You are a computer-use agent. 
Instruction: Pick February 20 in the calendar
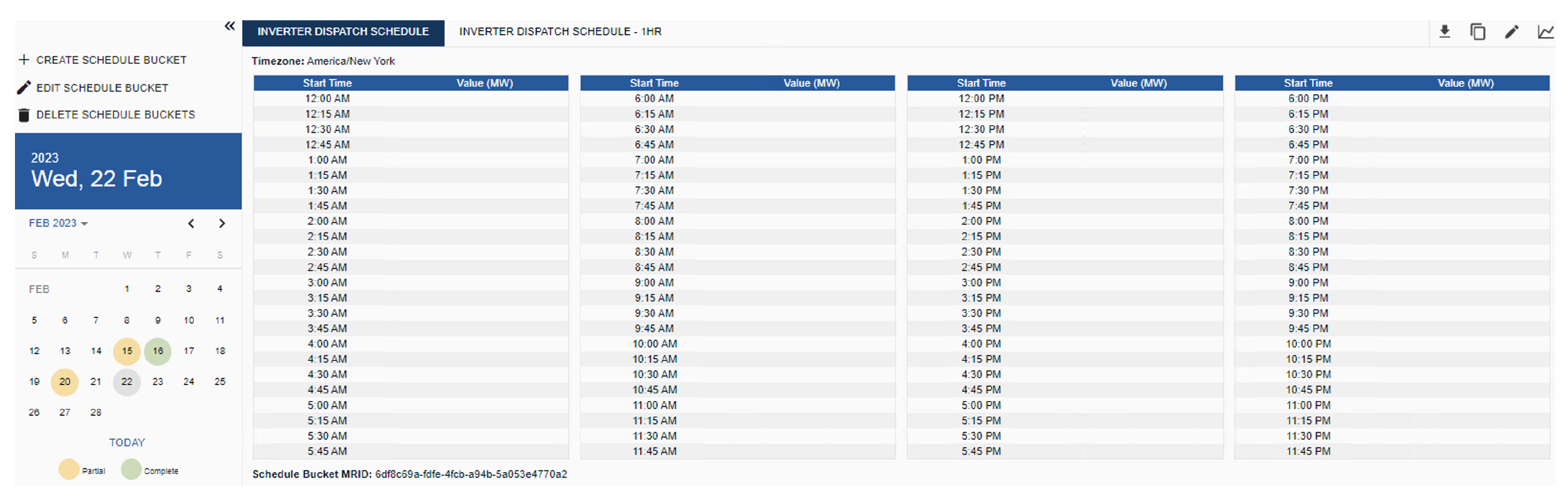[x=65, y=382]
